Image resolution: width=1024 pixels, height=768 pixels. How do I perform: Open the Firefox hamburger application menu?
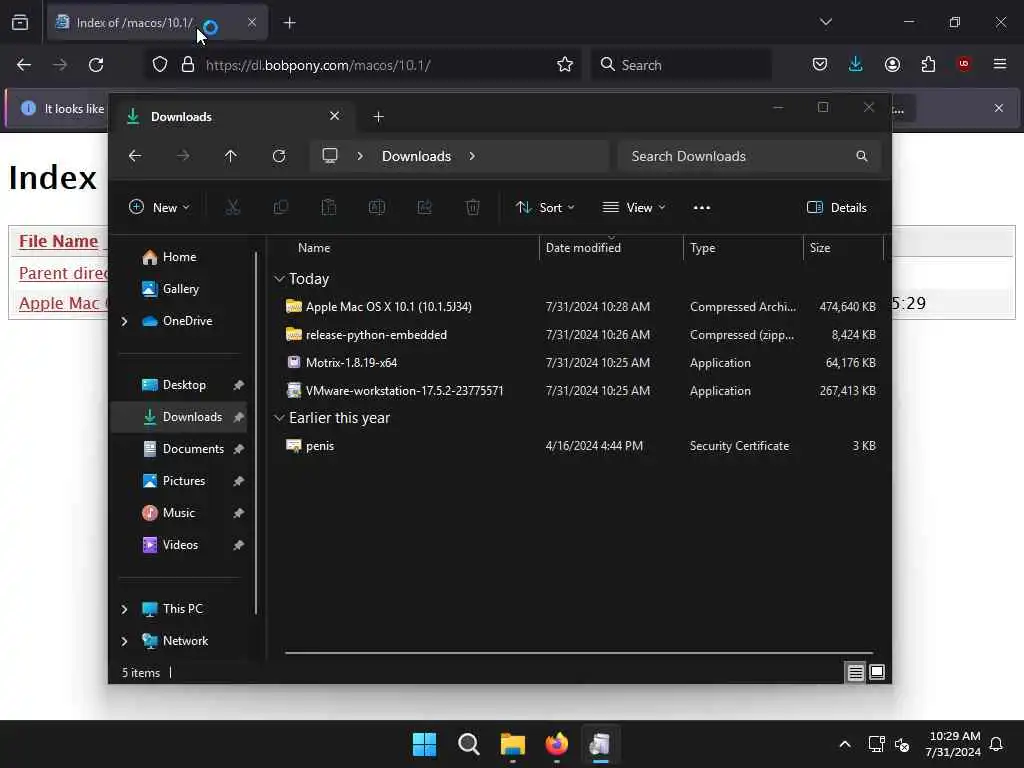[x=1000, y=64]
